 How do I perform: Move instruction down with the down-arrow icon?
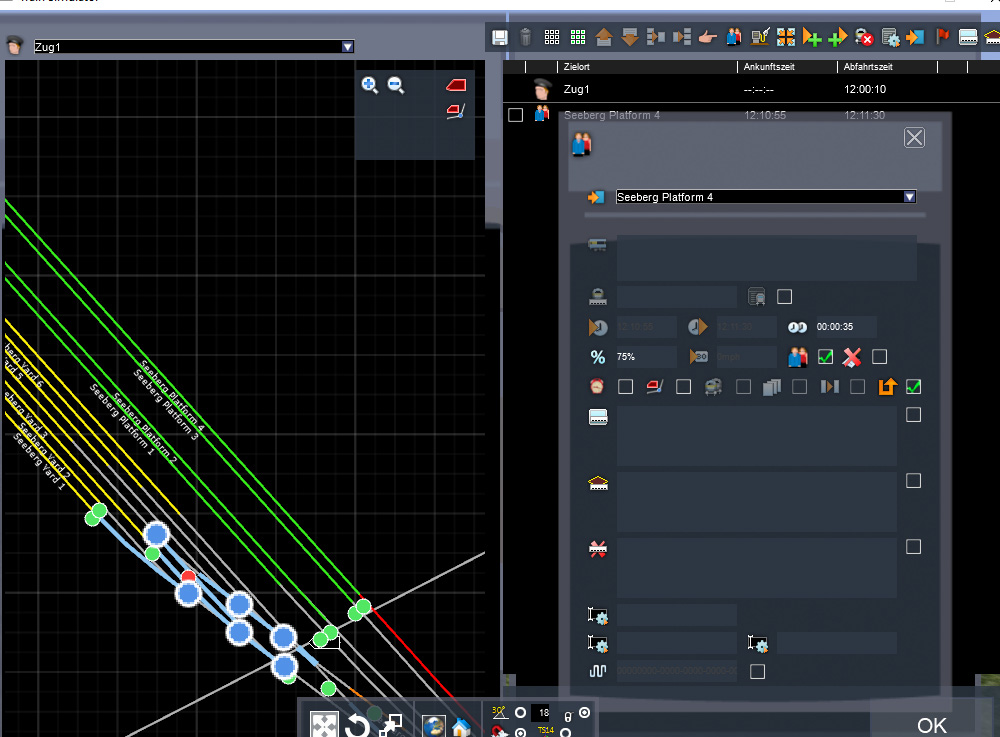tap(630, 38)
